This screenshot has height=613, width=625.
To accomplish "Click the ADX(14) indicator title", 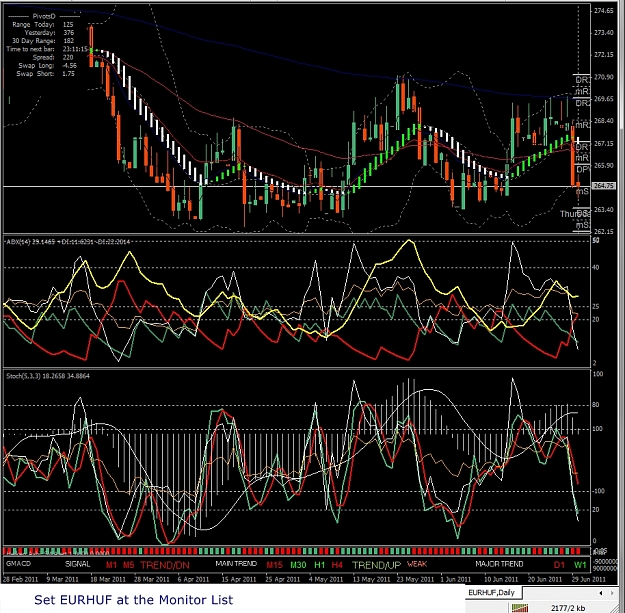I will (69, 242).
